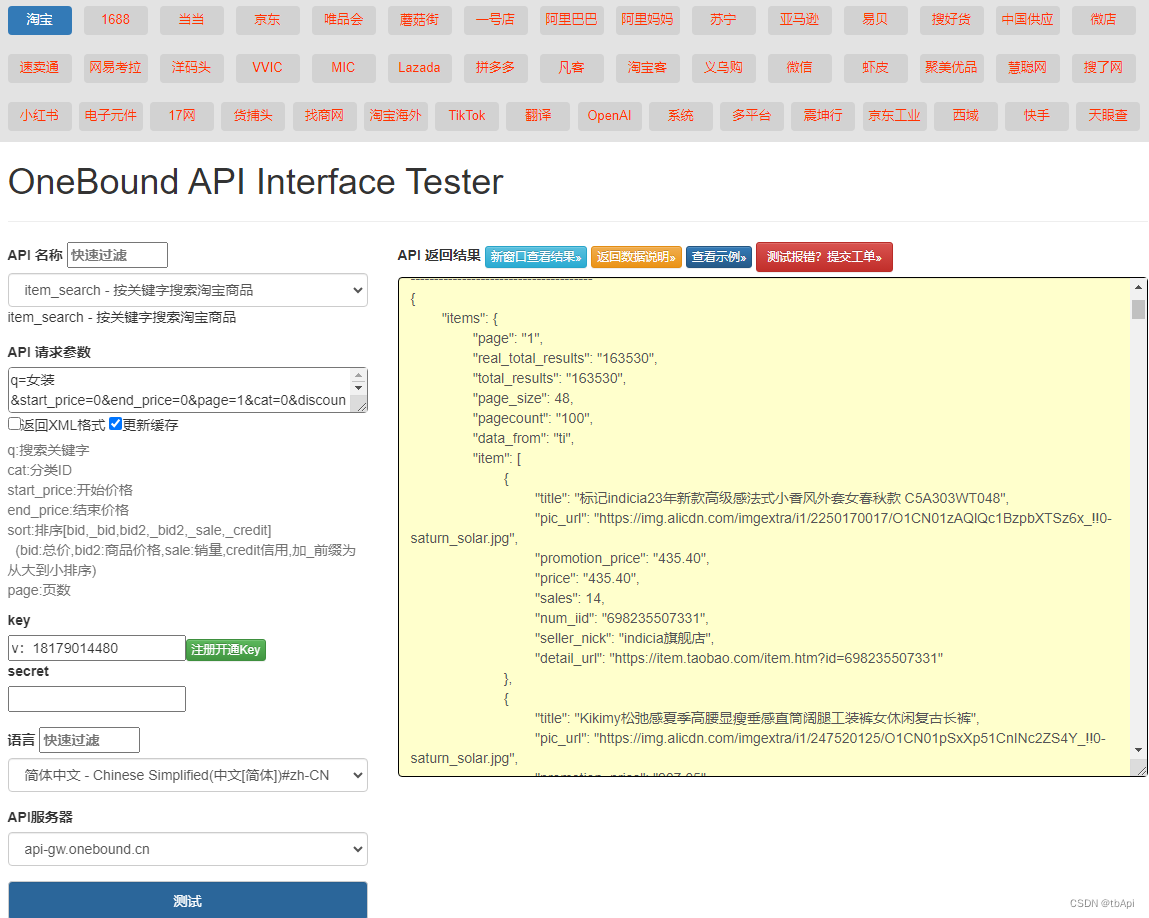
Task: Open the 京东工业 tab
Action: (894, 116)
